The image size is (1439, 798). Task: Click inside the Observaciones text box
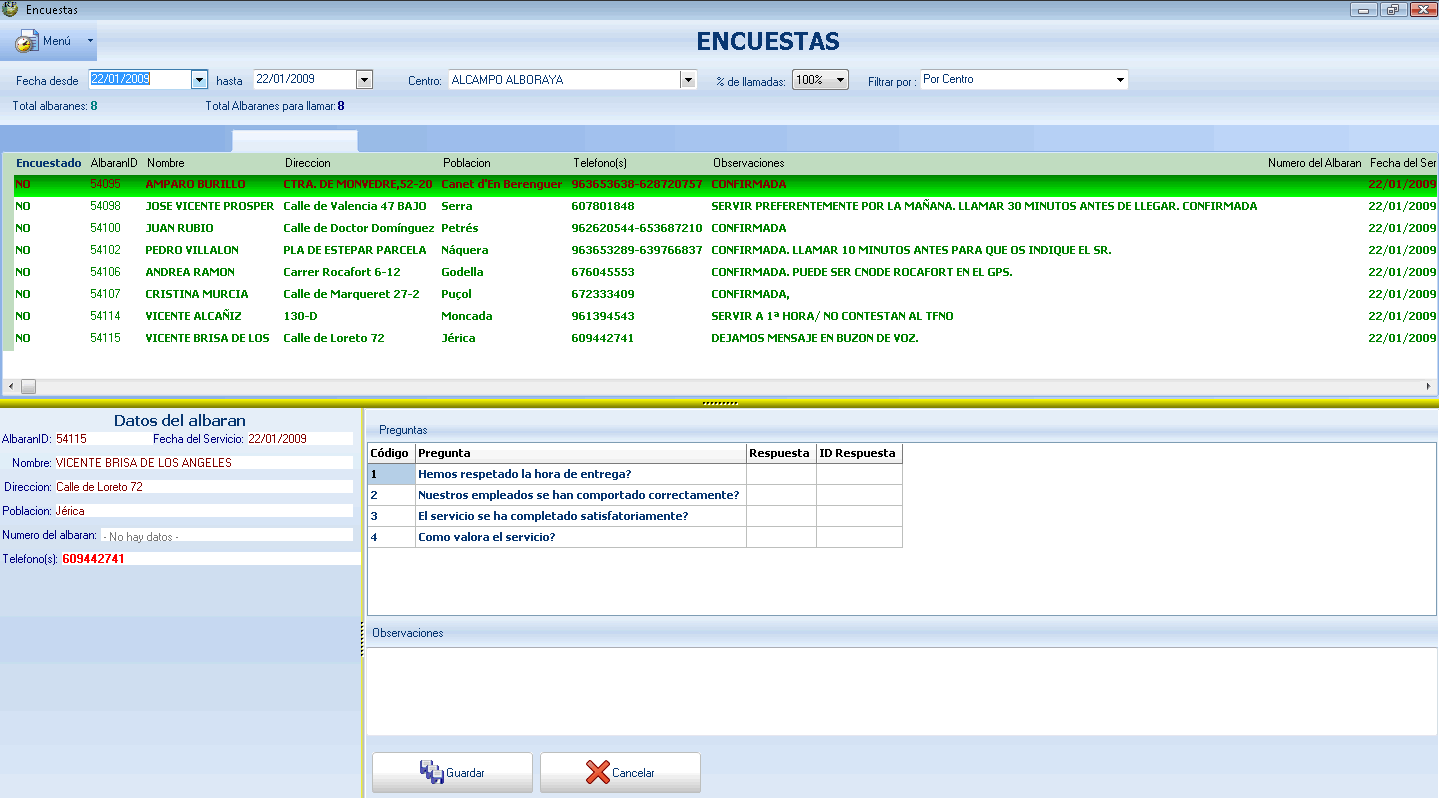pos(900,690)
